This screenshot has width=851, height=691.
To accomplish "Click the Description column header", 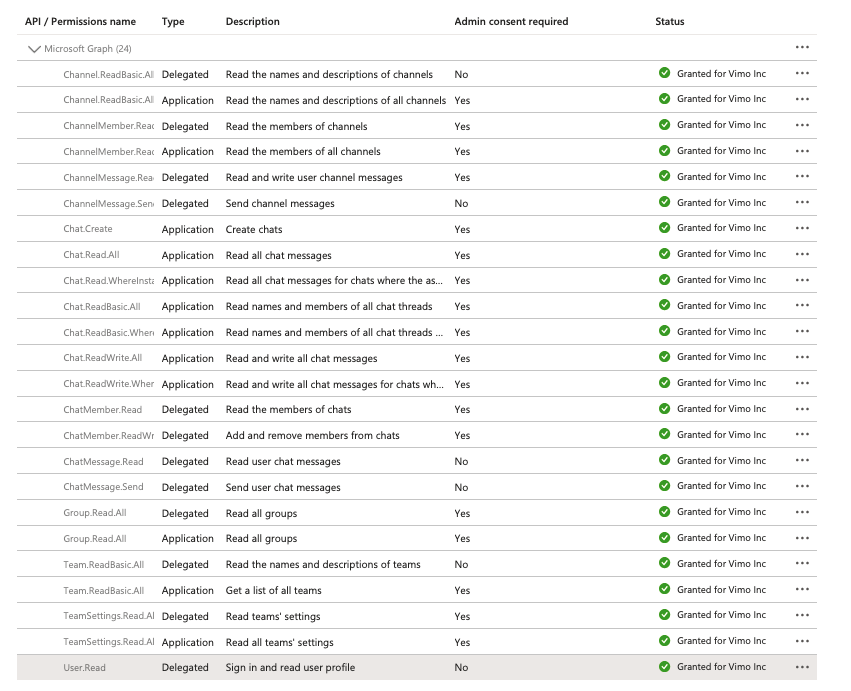I will pyautogui.click(x=252, y=22).
